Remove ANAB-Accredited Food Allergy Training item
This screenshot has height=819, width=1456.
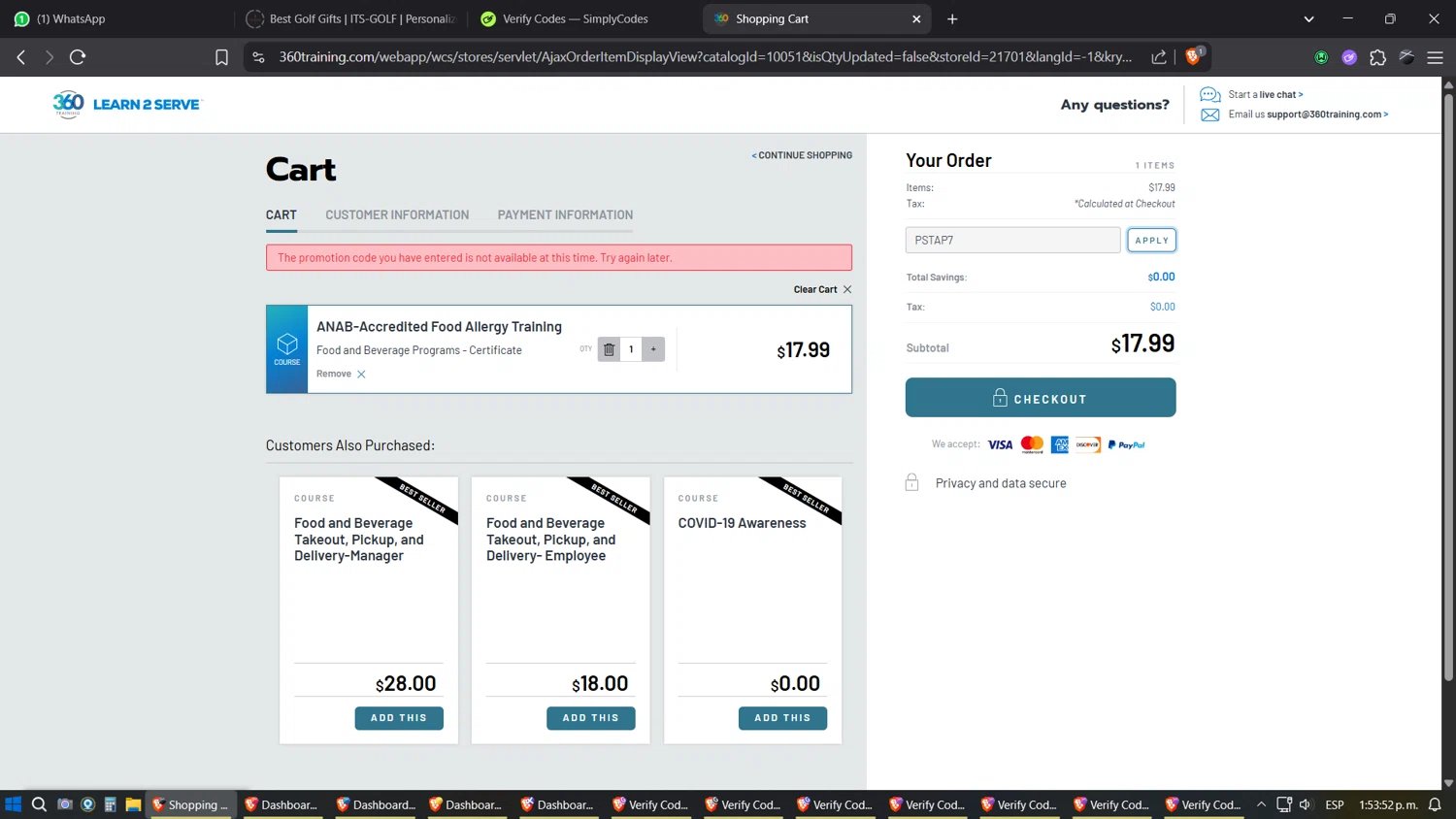tap(341, 374)
